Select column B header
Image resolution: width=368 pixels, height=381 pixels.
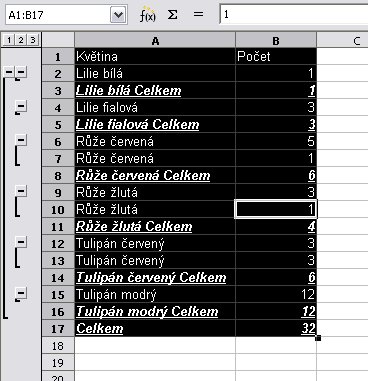276,40
